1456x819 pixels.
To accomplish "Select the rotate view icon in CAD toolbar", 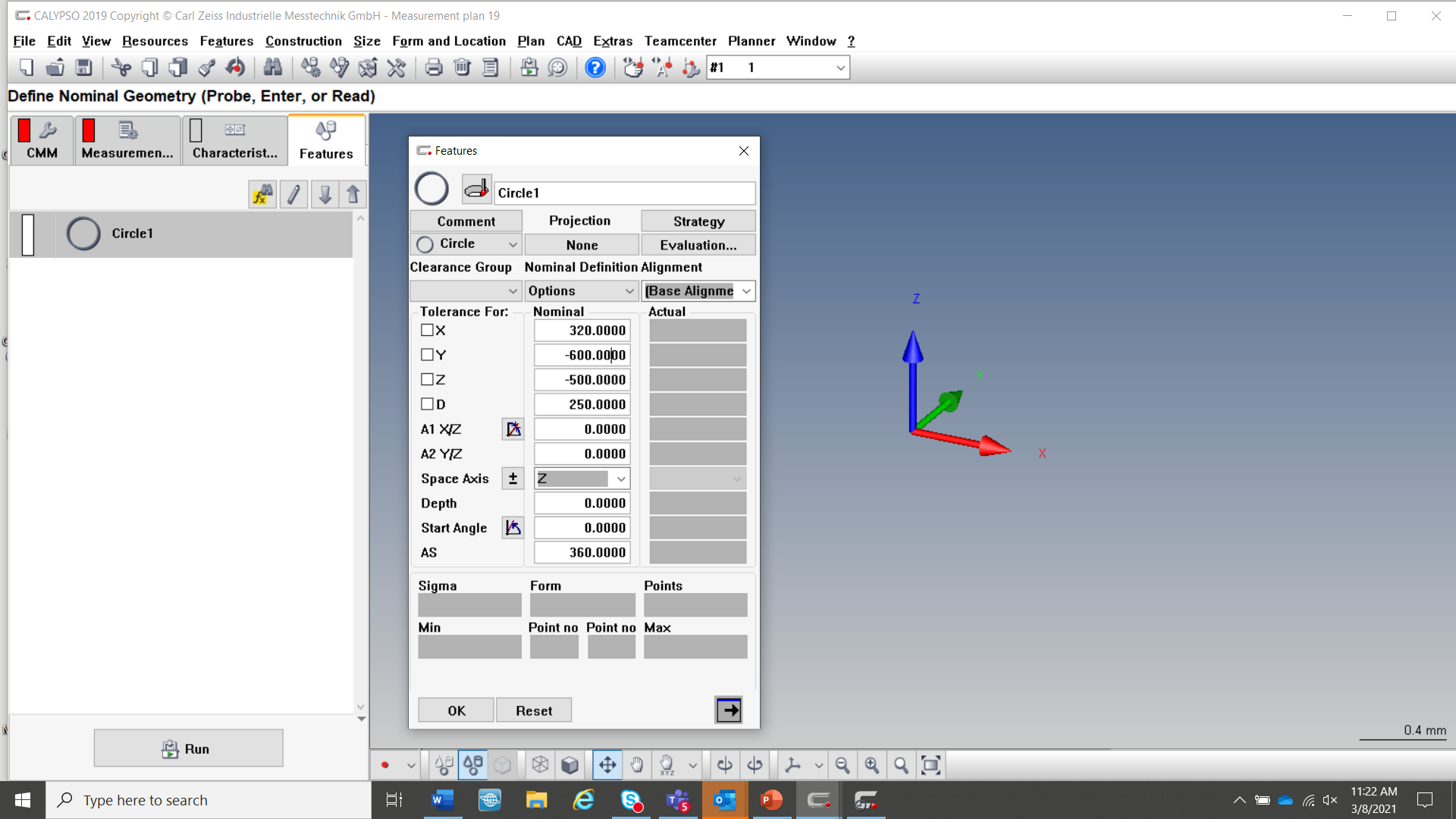I will pos(725,764).
